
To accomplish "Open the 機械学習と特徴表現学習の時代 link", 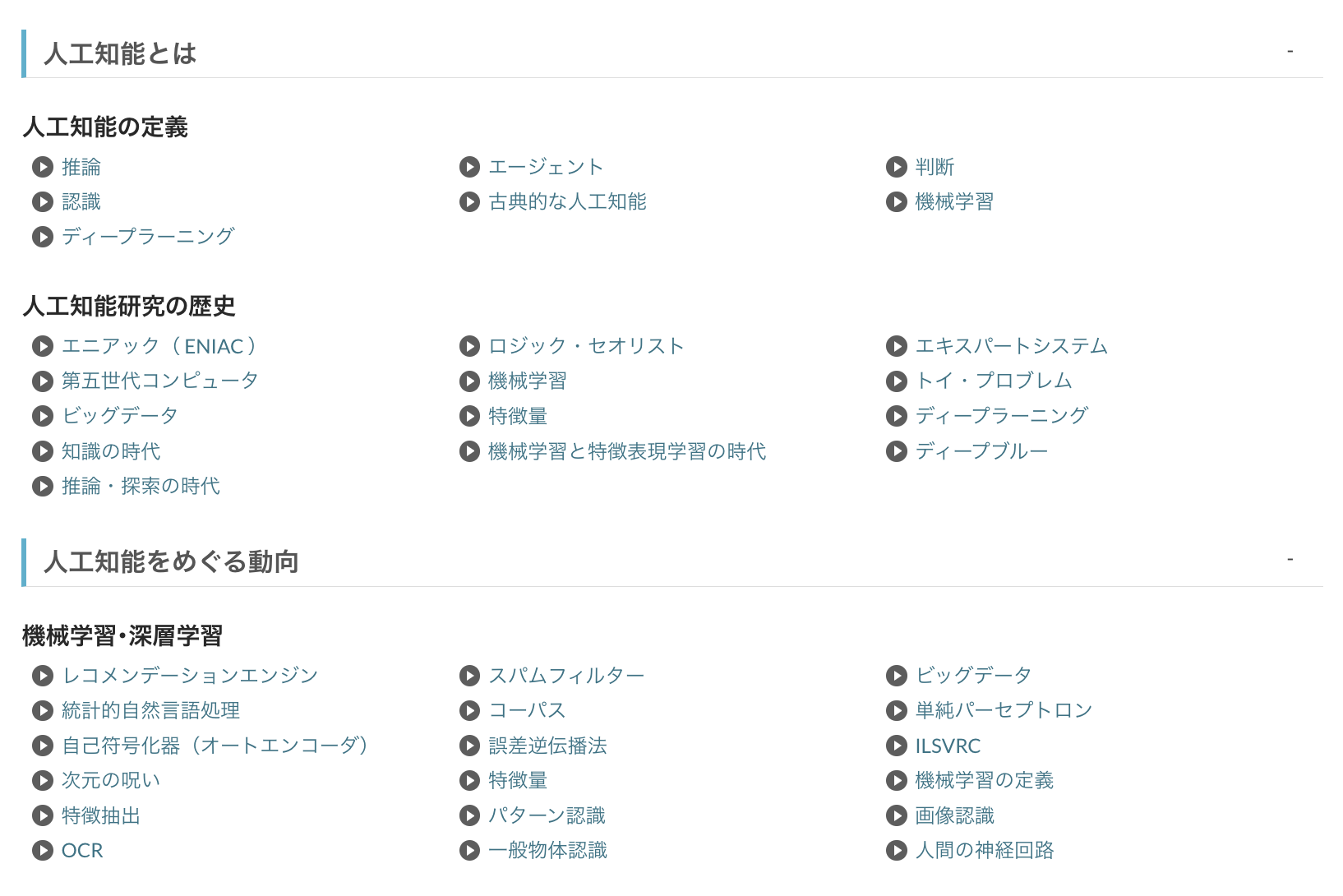I will pyautogui.click(x=627, y=451).
